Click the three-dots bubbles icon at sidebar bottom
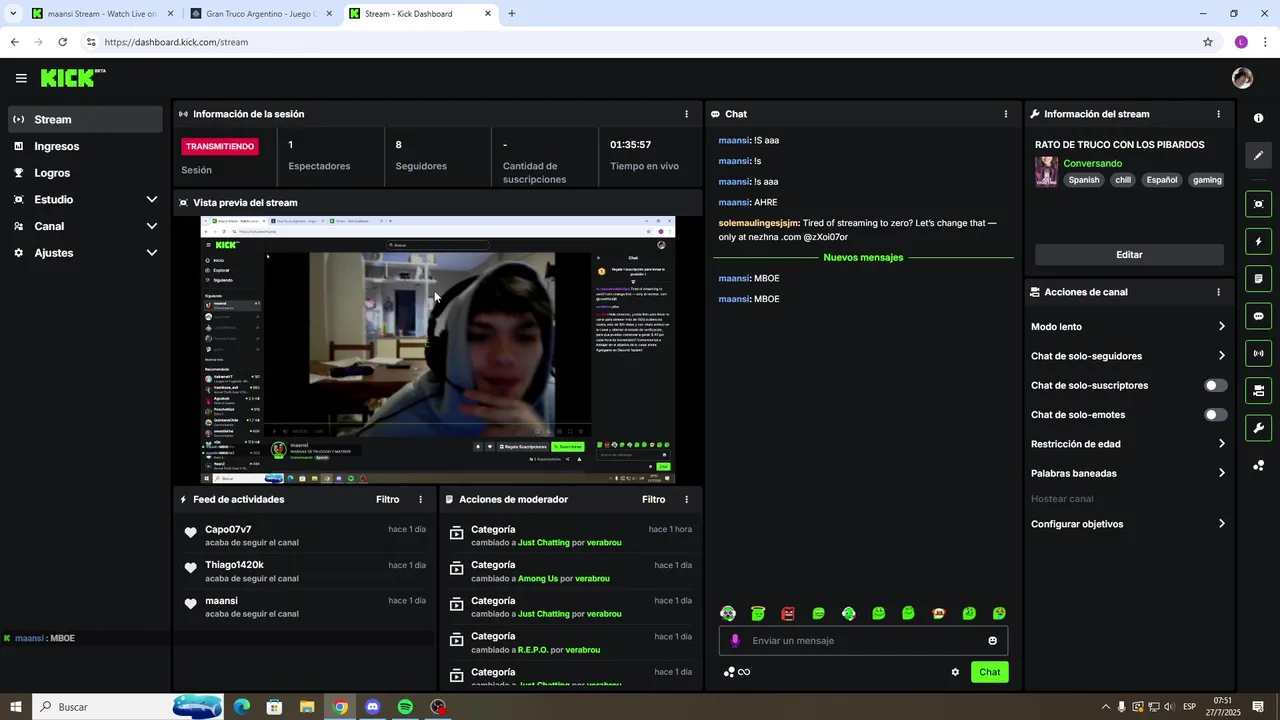 1258,465
